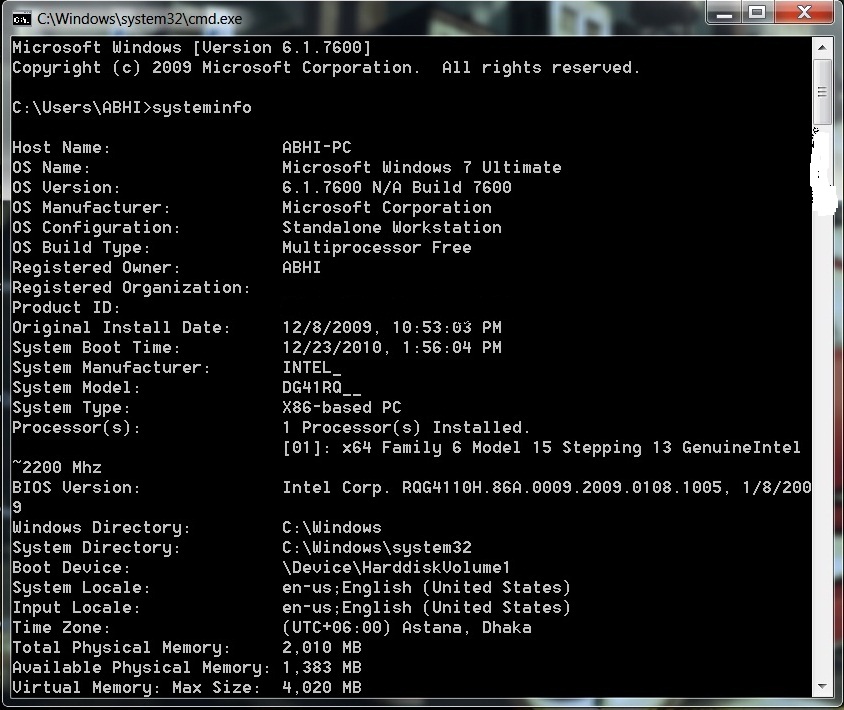This screenshot has width=844, height=710.
Task: Click the scrollbar up arrow
Action: tap(822, 48)
